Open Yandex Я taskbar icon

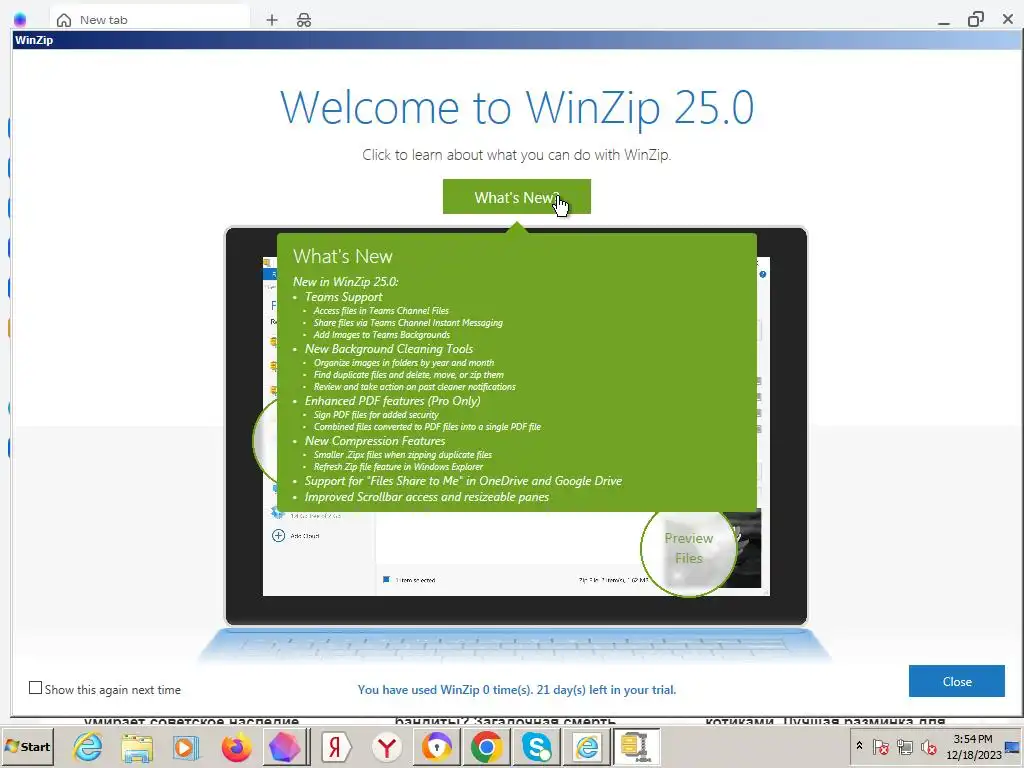(337, 746)
